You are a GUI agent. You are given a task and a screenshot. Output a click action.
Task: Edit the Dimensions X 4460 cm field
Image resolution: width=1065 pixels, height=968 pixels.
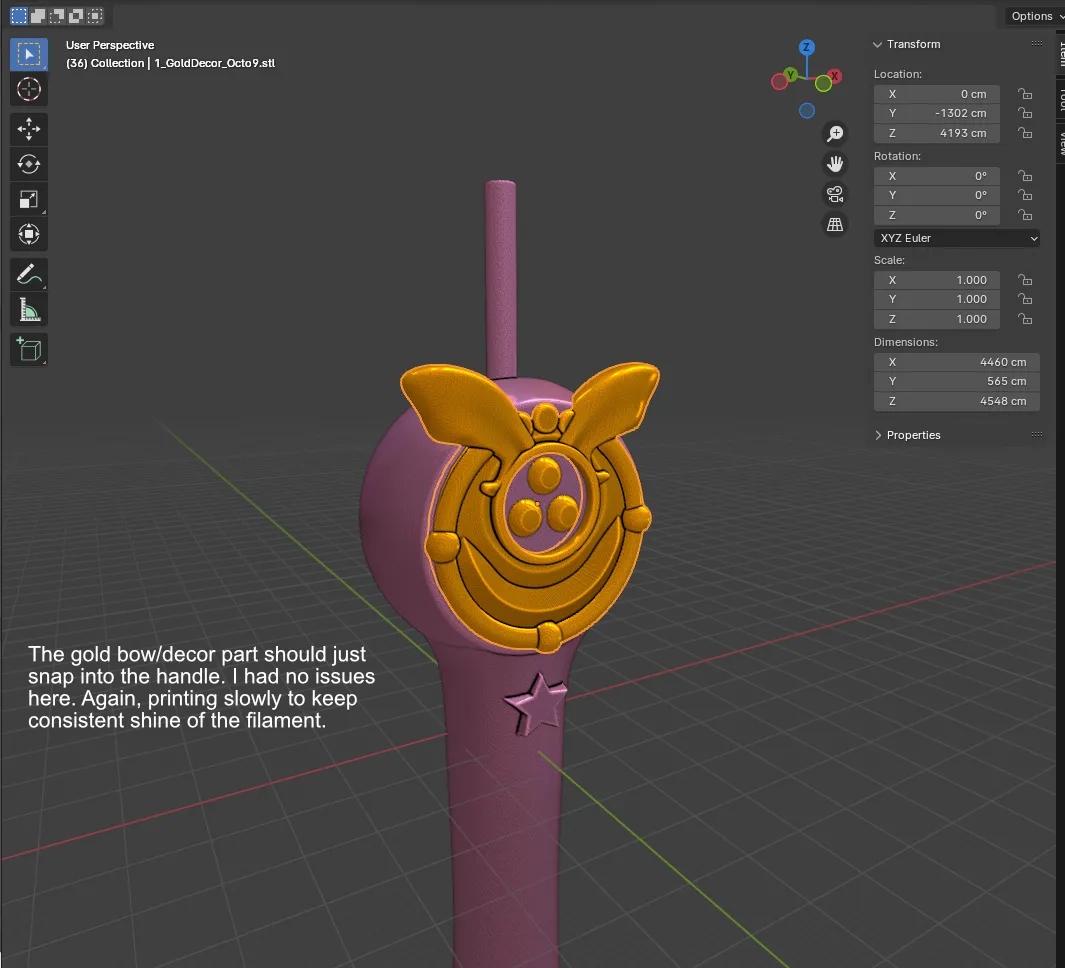click(956, 362)
